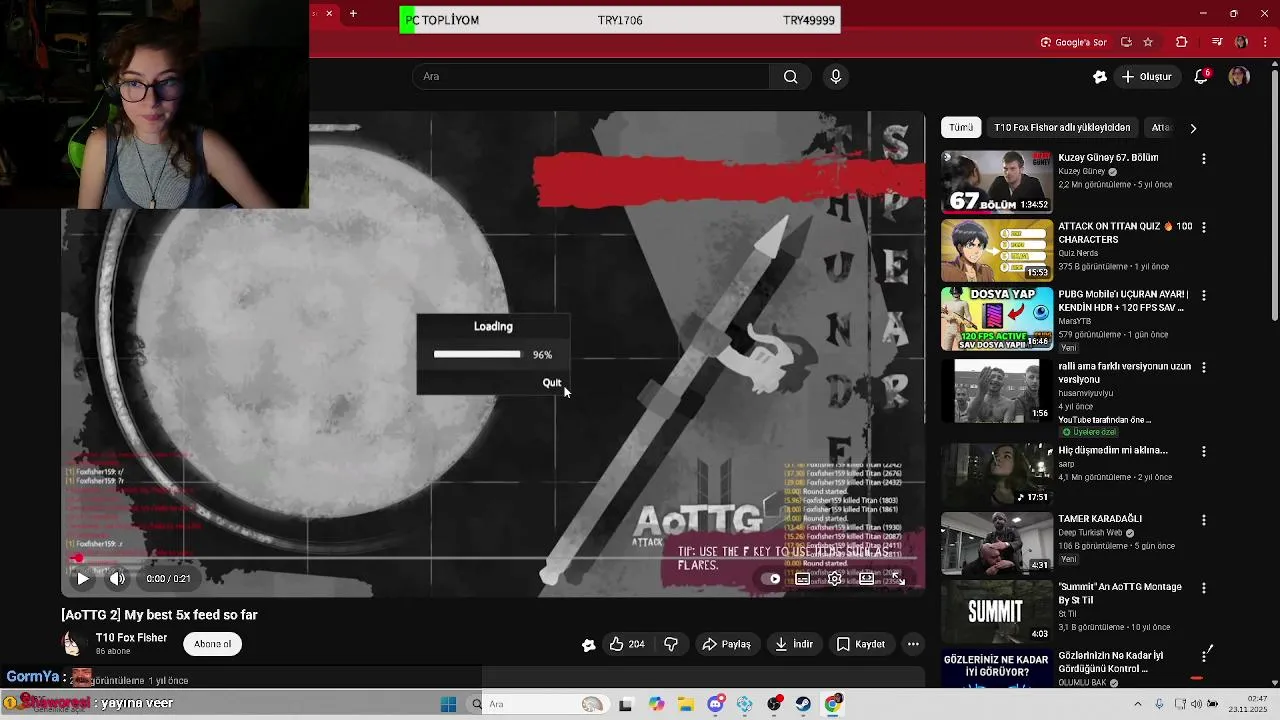1280x720 pixels.
Task: Open Kuzey Güney 67. Bölüm thumbnail
Action: pos(997,182)
